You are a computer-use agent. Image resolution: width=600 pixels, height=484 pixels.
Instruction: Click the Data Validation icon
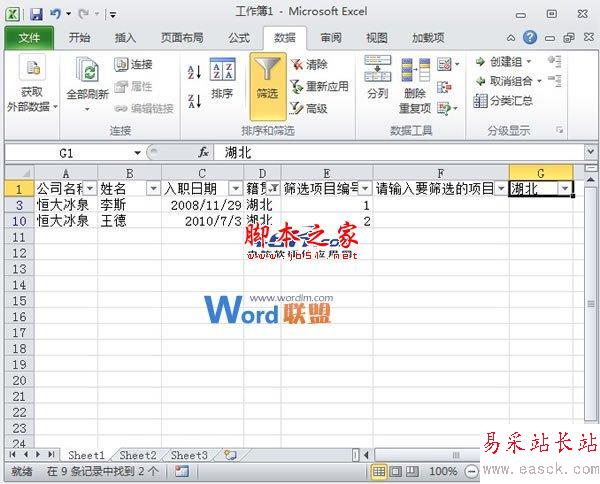pyautogui.click(x=444, y=64)
